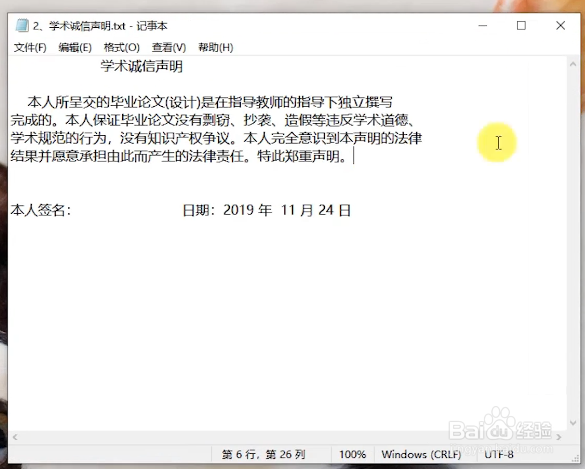Open the 帮助(H) menu
This screenshot has width=585, height=469.
(216, 47)
